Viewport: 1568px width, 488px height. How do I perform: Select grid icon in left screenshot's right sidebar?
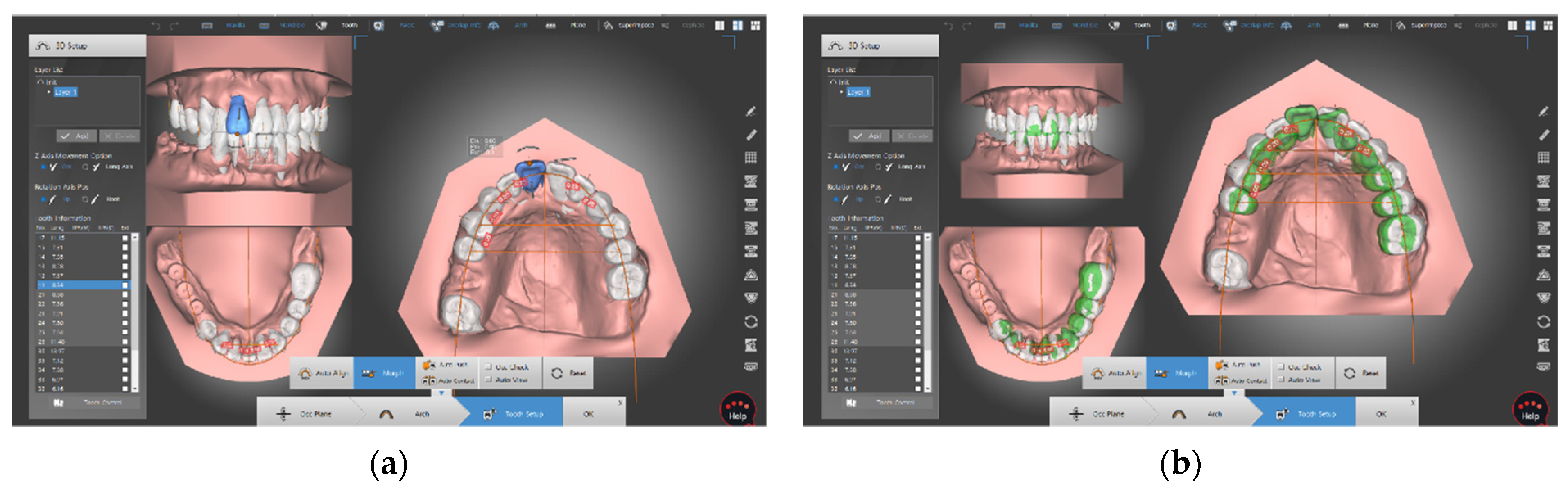pos(751,158)
